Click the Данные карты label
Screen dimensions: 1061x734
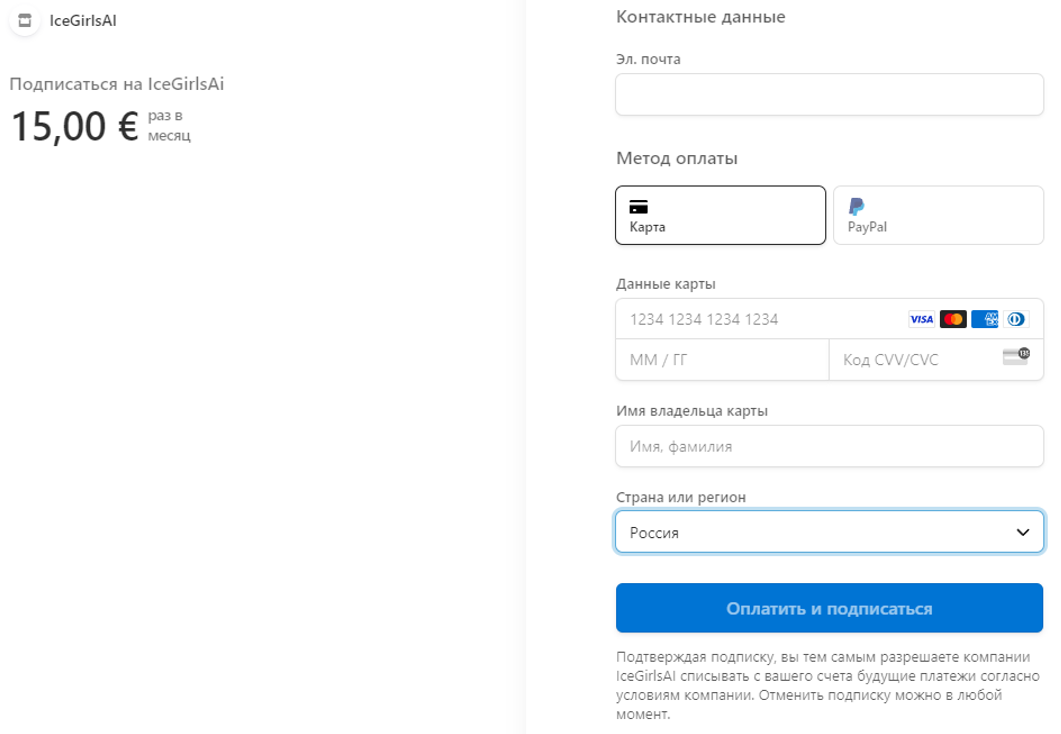click(666, 284)
